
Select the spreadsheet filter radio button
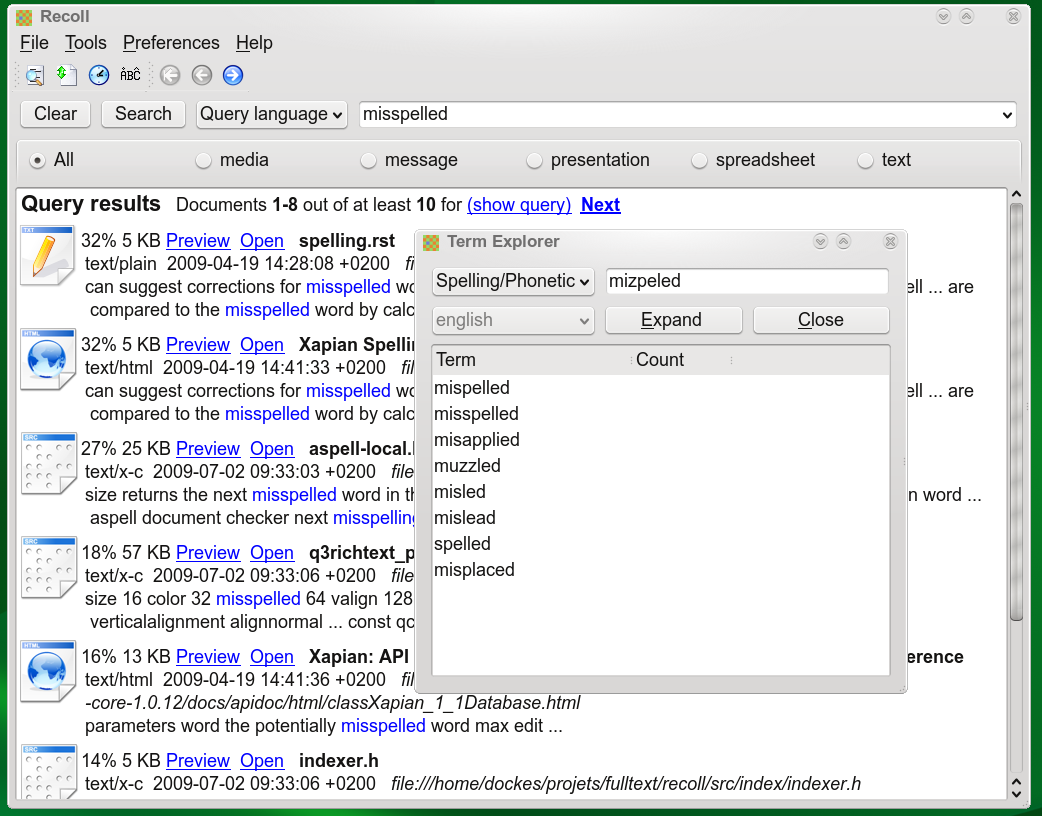[698, 160]
